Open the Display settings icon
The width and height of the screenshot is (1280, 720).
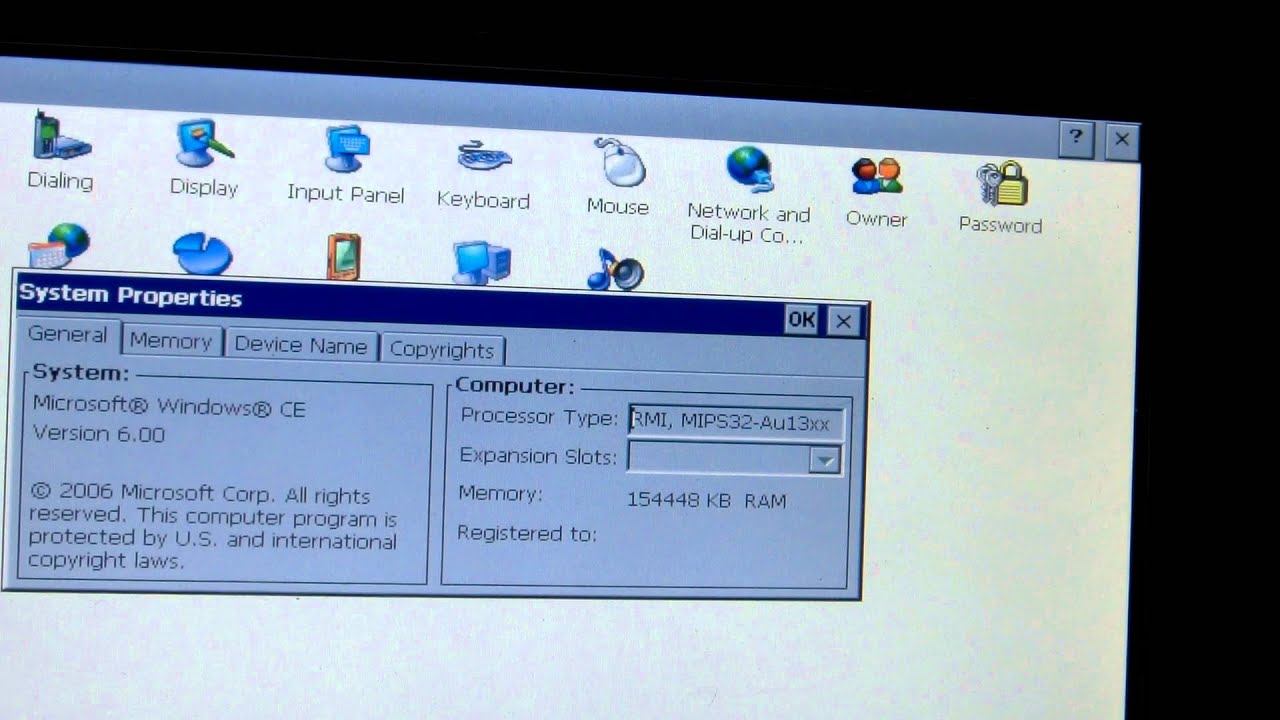tap(204, 158)
